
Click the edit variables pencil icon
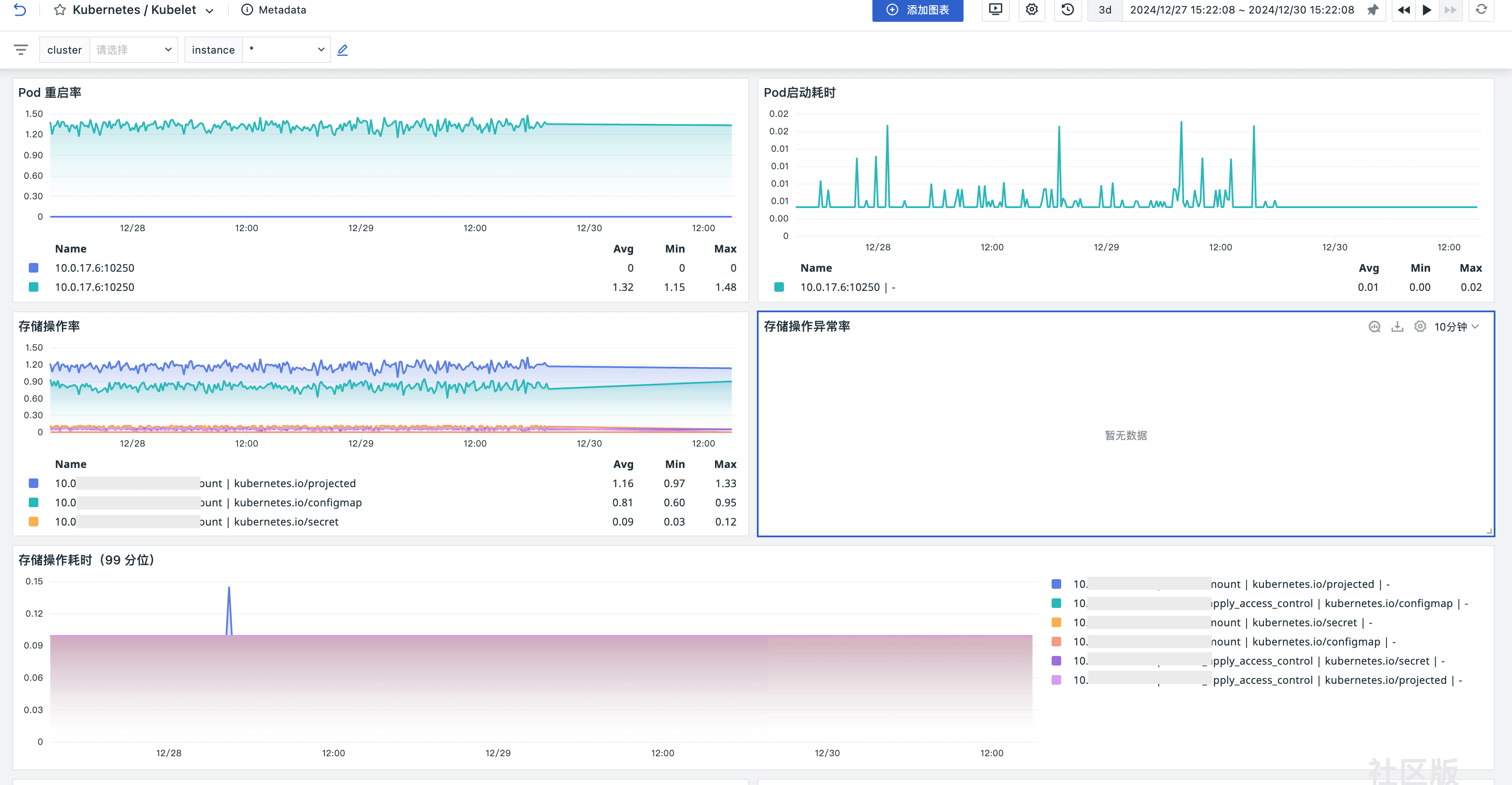(343, 50)
